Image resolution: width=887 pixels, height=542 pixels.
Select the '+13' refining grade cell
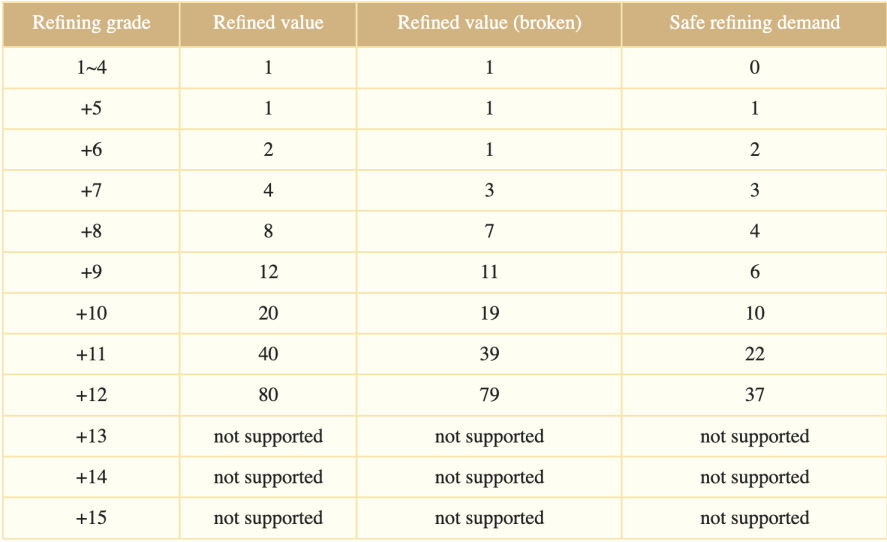tap(91, 436)
